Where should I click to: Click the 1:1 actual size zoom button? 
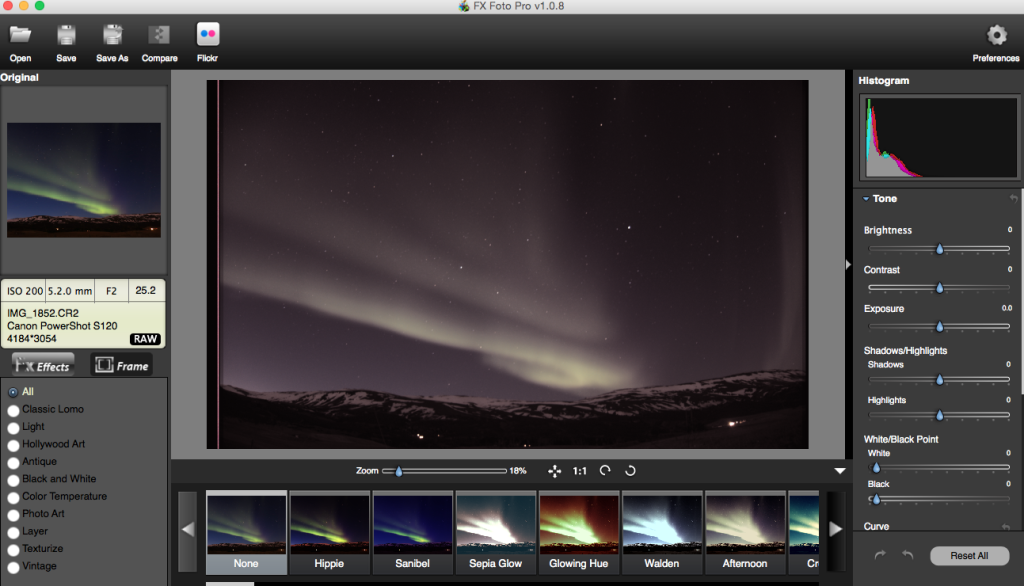[580, 471]
